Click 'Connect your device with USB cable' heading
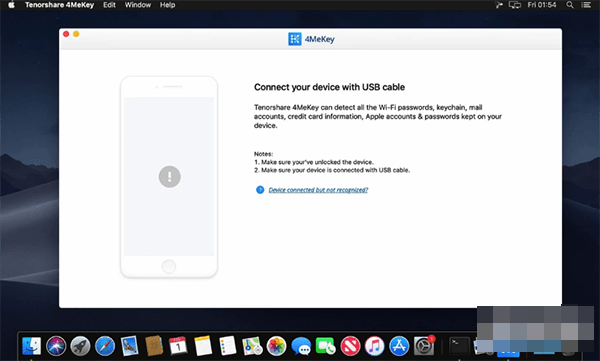The height and width of the screenshot is (361, 600). point(329,87)
